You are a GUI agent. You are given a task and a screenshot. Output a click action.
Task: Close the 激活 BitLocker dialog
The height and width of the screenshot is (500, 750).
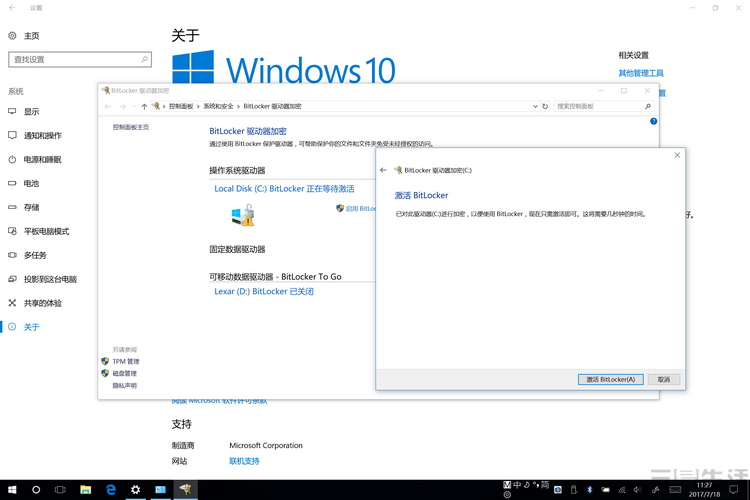[677, 155]
